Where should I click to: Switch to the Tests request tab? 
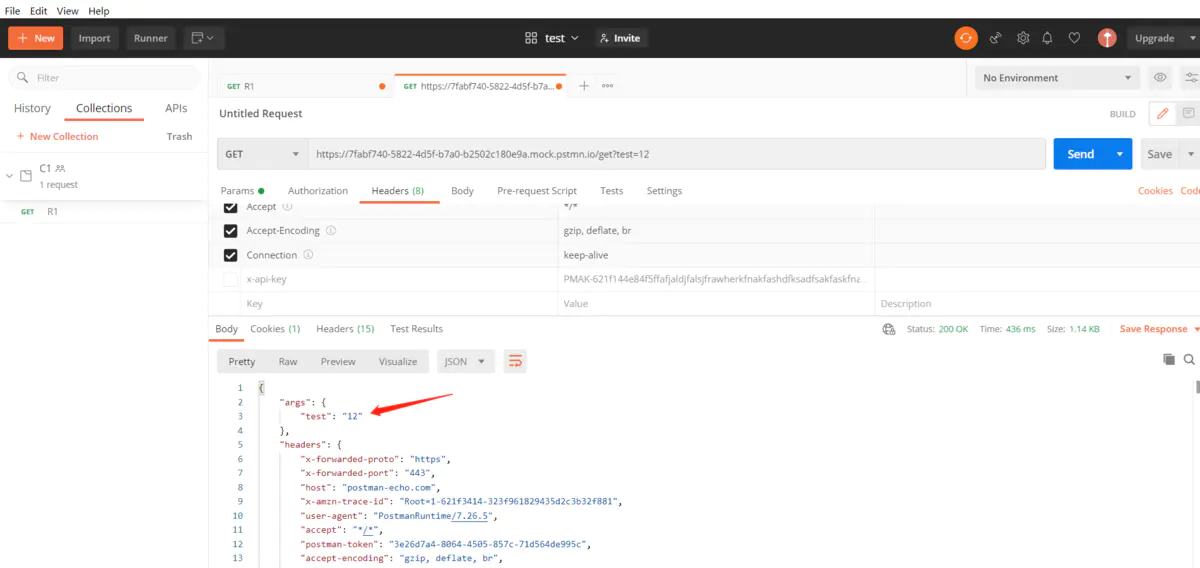click(612, 190)
